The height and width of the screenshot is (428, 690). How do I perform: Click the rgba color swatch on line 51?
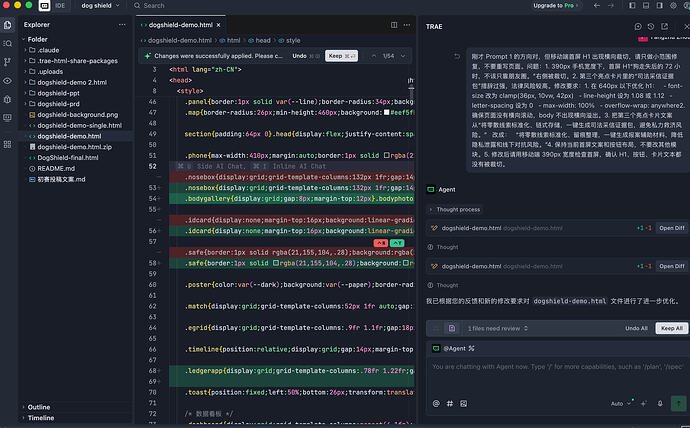(x=386, y=156)
